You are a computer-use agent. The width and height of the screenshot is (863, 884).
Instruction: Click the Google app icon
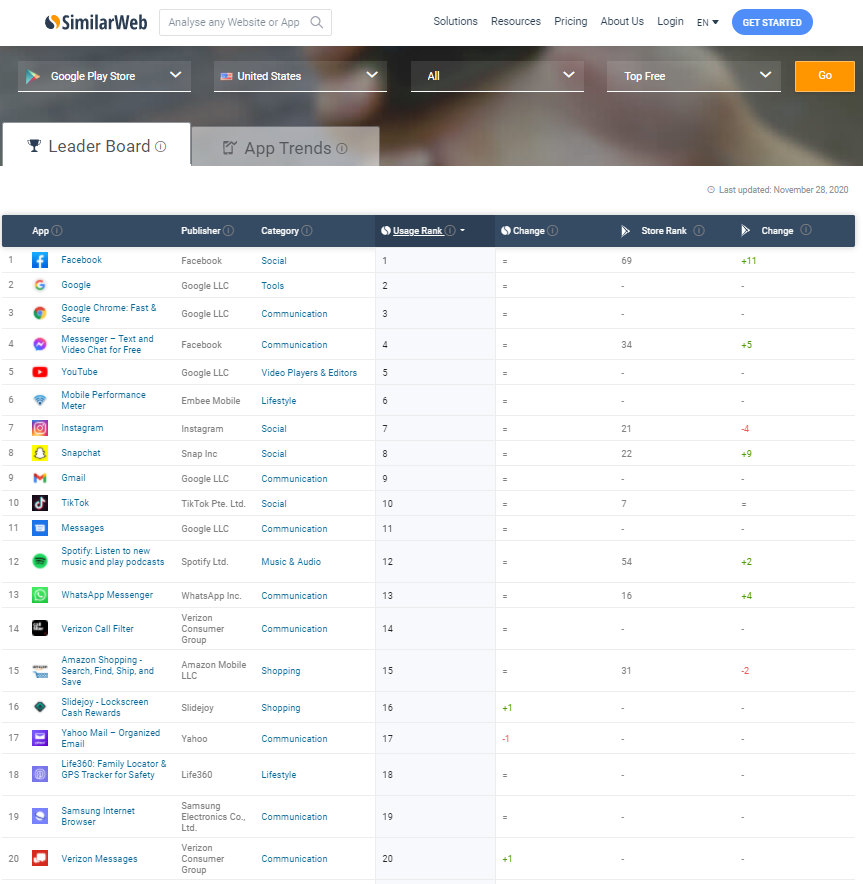[39, 285]
